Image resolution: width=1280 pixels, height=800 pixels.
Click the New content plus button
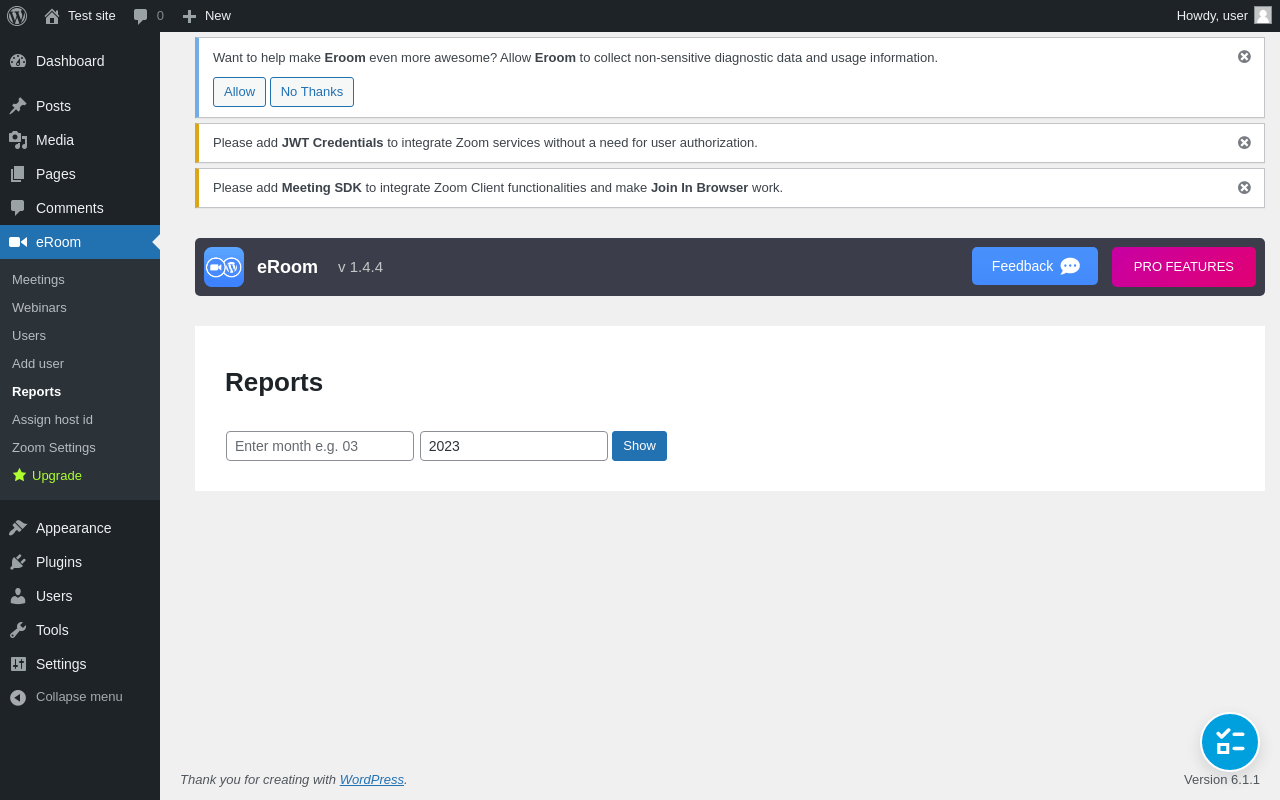click(x=206, y=16)
